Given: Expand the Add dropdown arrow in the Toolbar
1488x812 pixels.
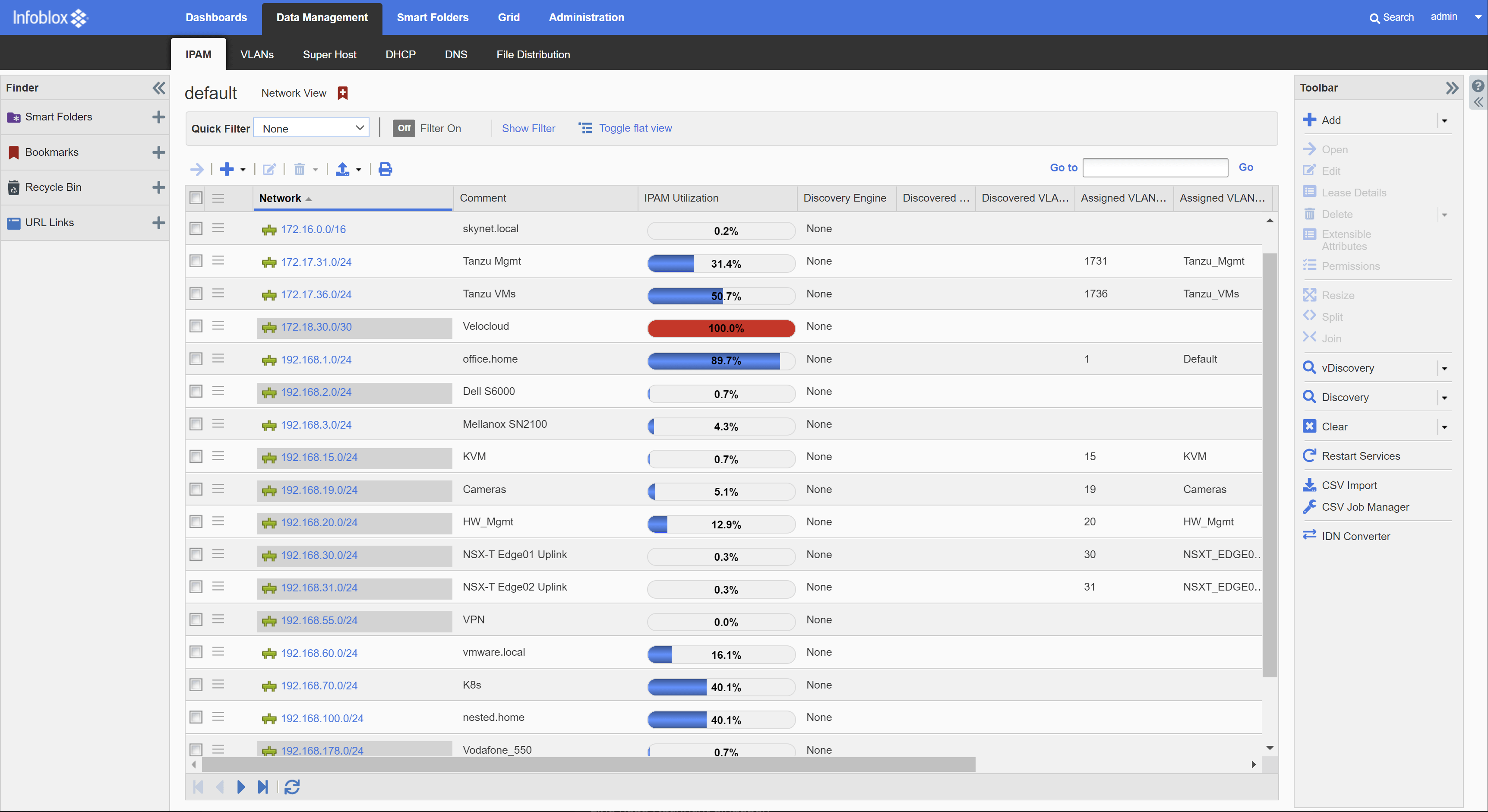Looking at the screenshot, I should (x=1444, y=121).
